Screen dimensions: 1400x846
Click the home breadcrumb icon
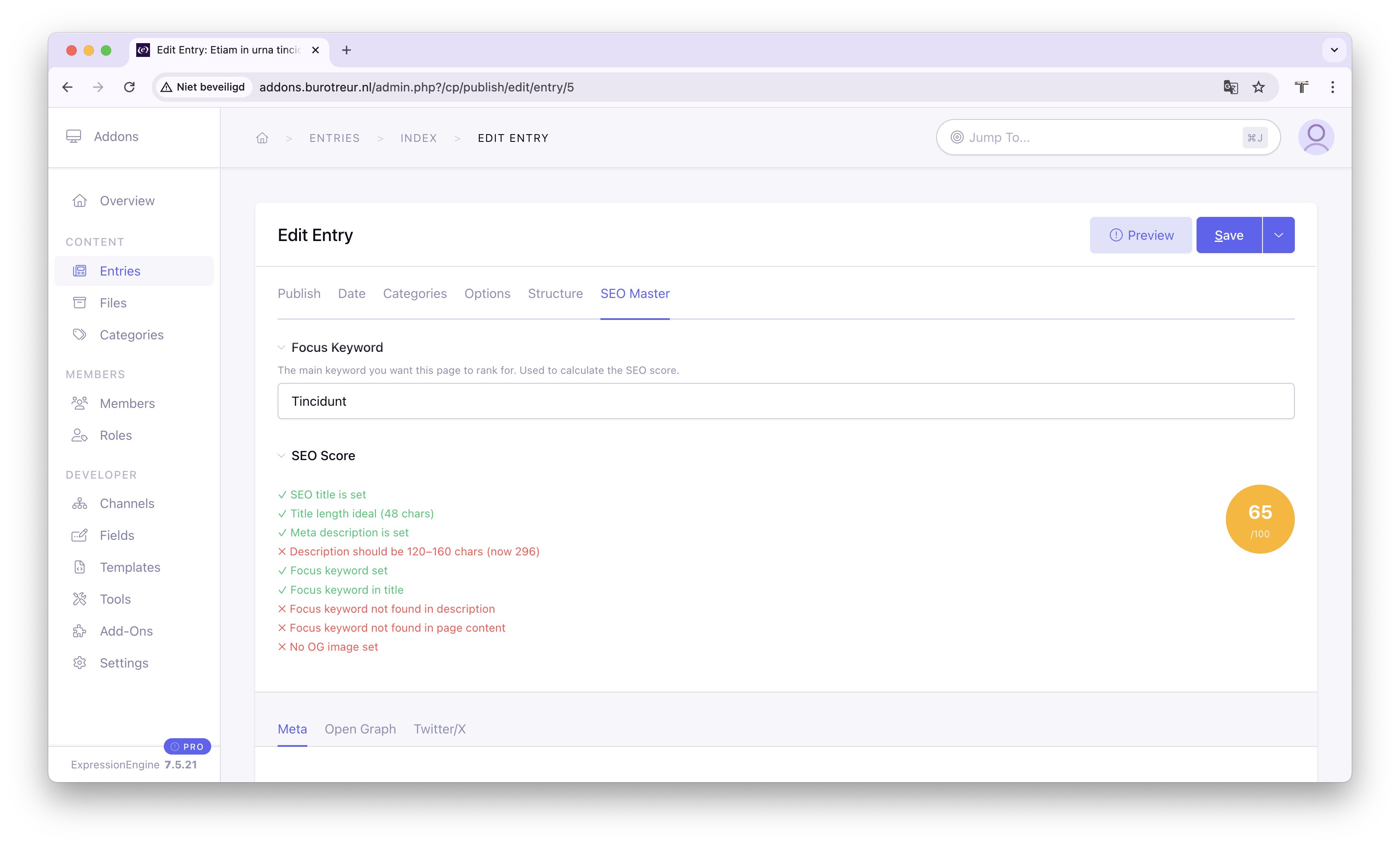(262, 138)
